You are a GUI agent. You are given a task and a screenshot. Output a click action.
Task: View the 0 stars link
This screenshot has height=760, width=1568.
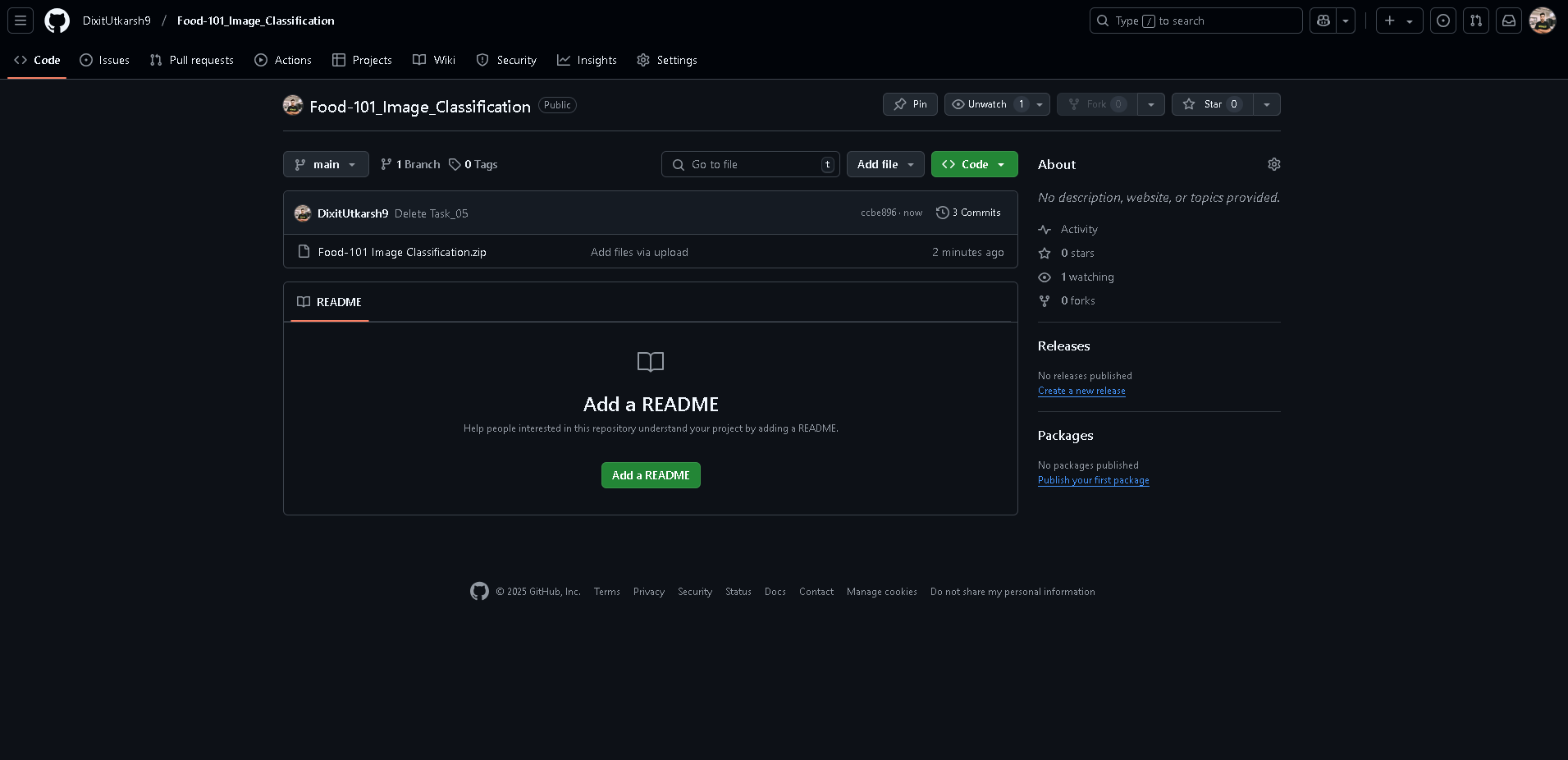click(x=1067, y=253)
